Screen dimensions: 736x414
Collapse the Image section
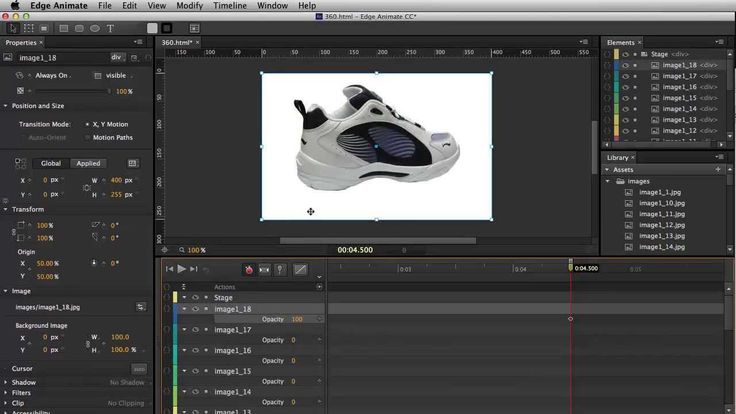click(6, 291)
